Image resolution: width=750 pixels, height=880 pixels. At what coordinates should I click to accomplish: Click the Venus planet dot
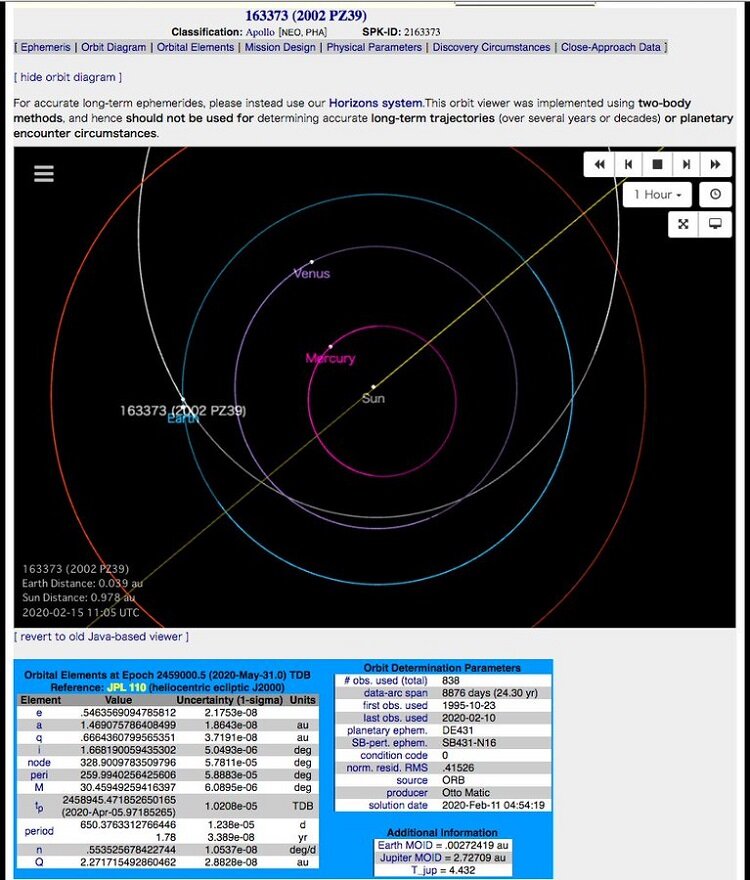312,262
